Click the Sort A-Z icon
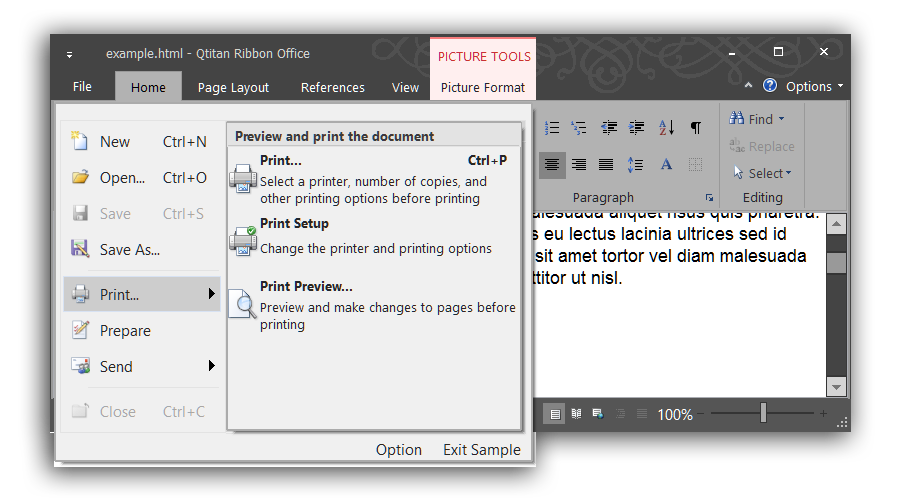900x500 pixels. pyautogui.click(x=666, y=128)
